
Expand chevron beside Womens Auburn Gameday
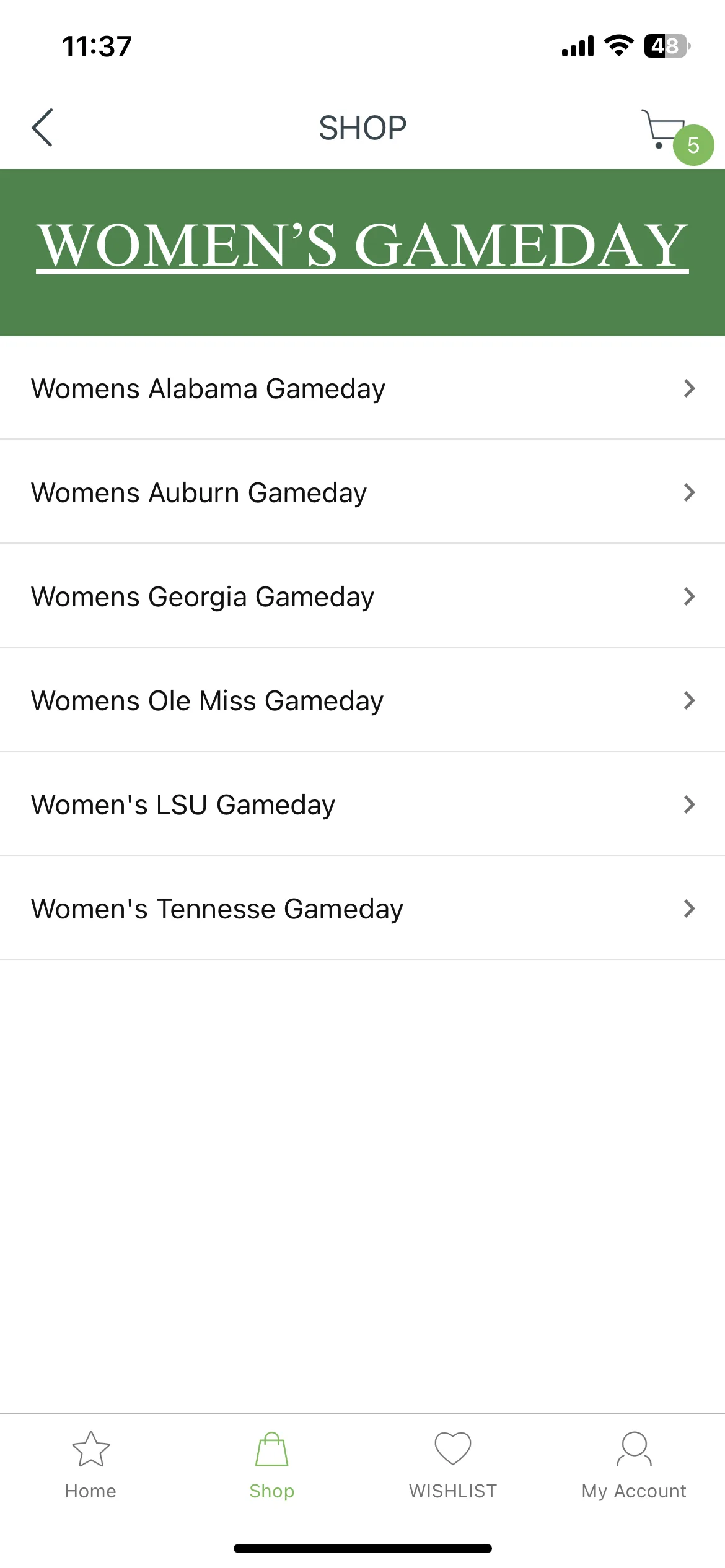tap(689, 492)
